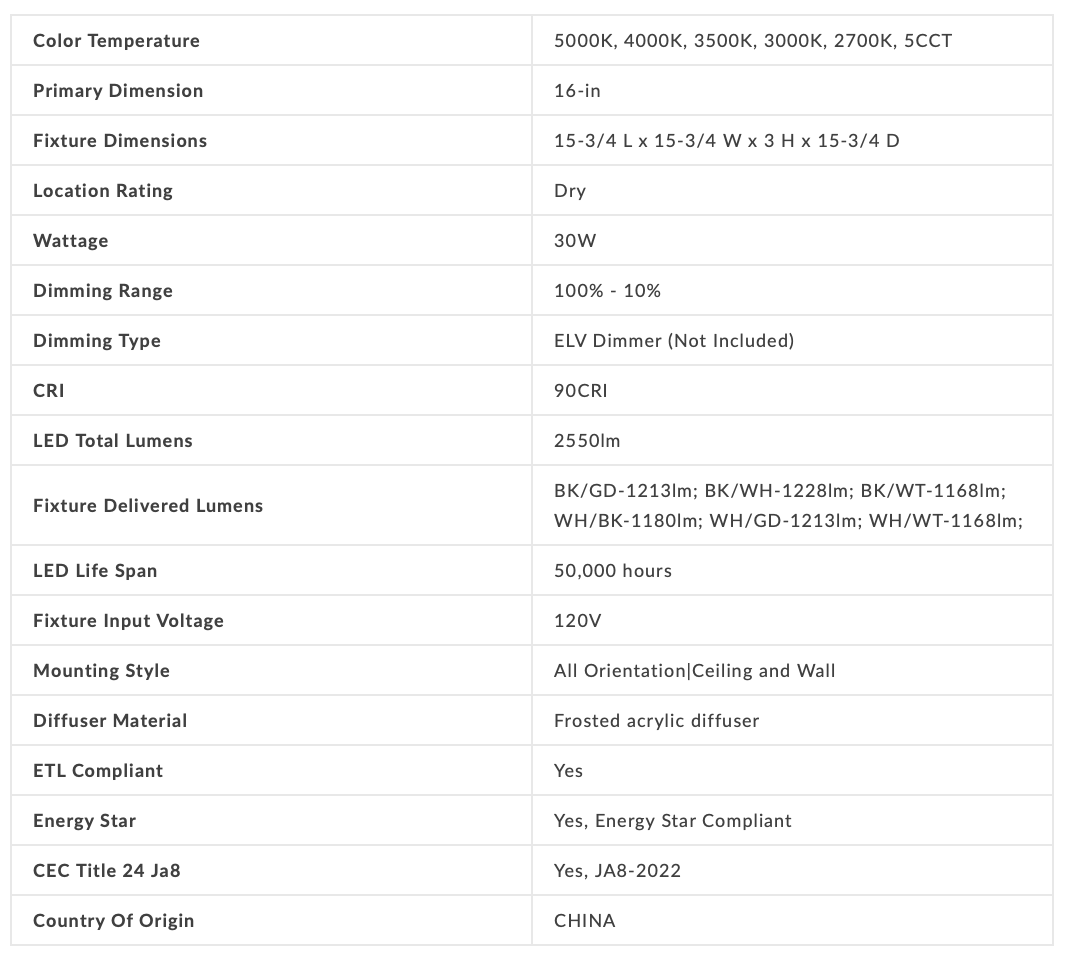The height and width of the screenshot is (966, 1070).
Task: Click the 90CRI value
Action: (580, 391)
